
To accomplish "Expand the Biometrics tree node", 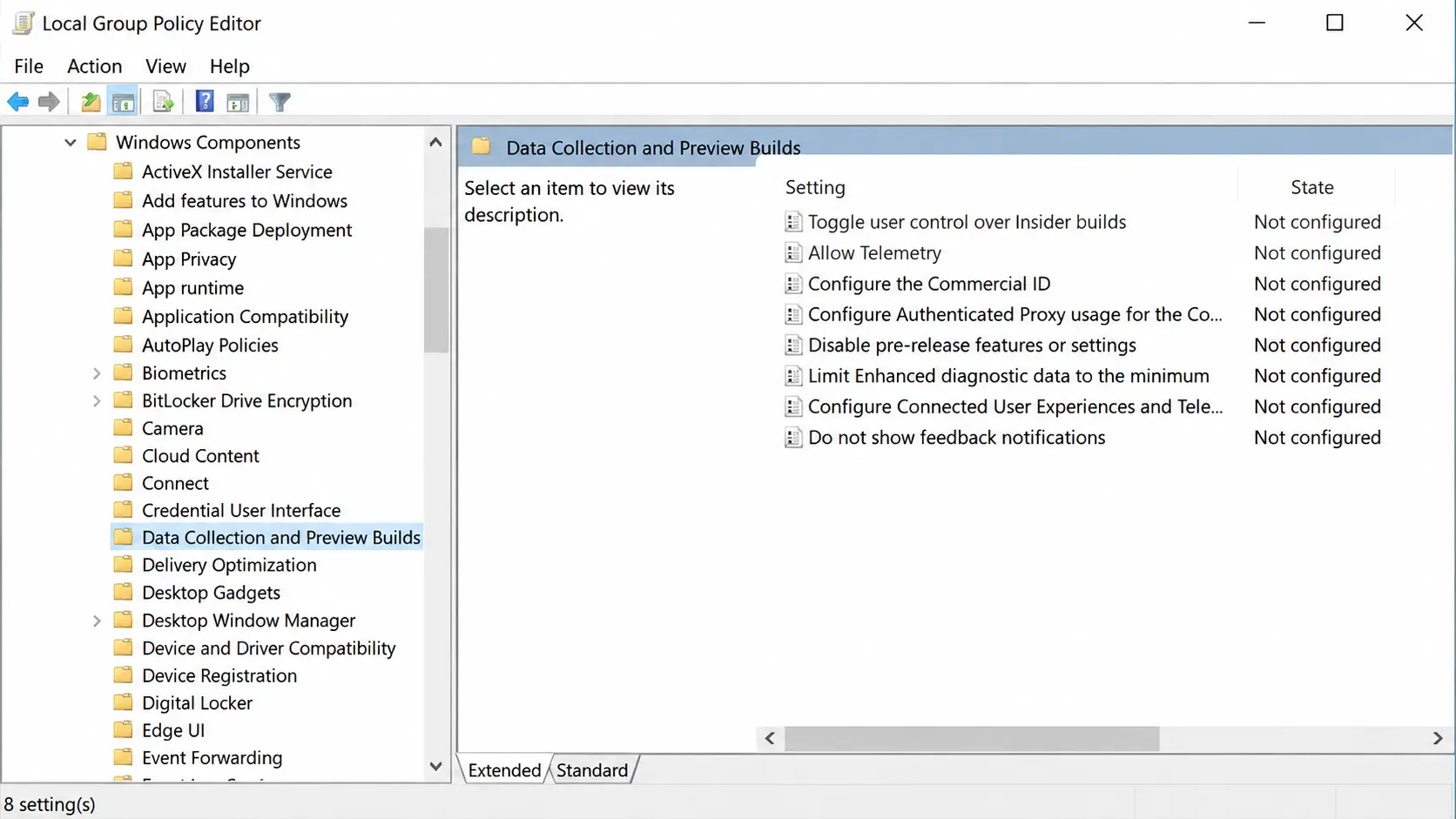I will pyautogui.click(x=97, y=373).
